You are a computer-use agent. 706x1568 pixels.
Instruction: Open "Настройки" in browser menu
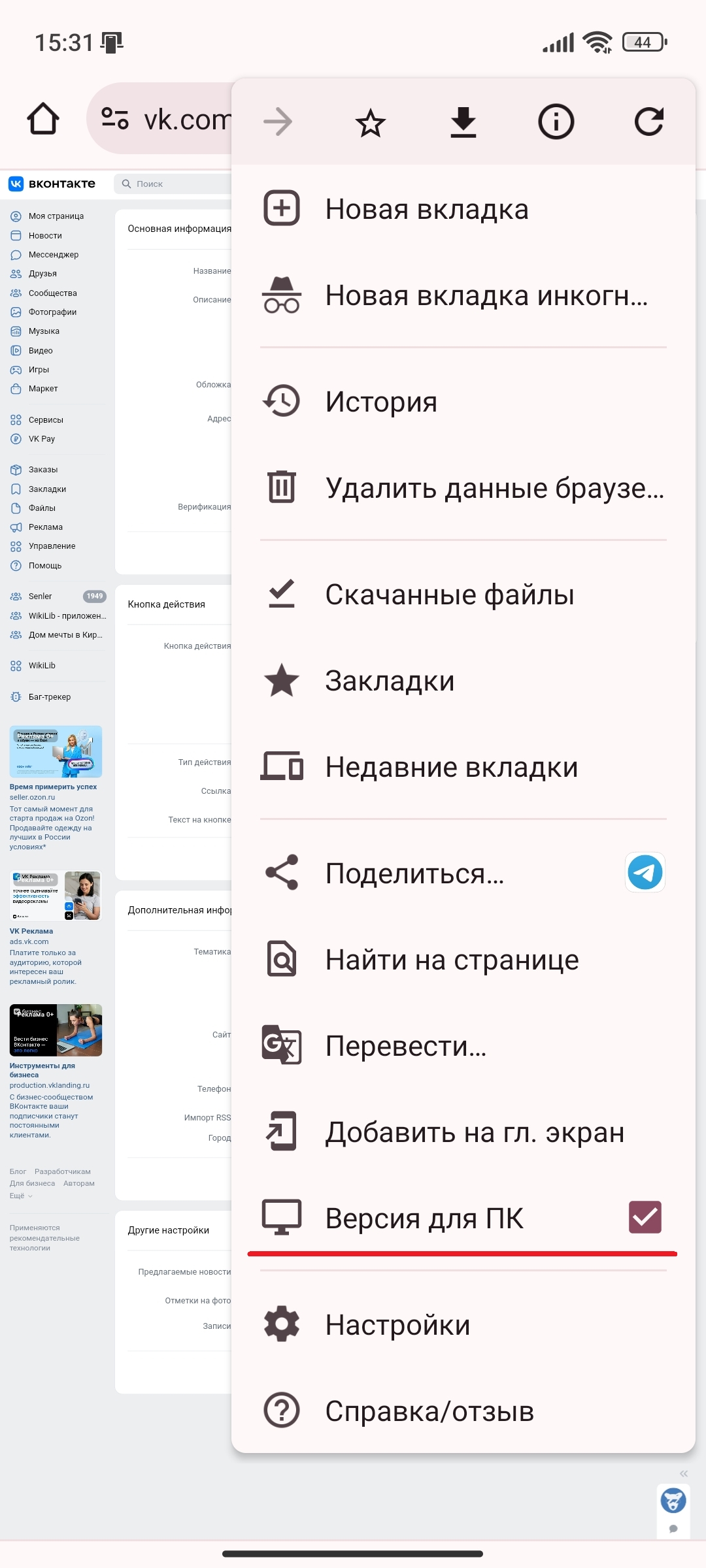tap(397, 1325)
